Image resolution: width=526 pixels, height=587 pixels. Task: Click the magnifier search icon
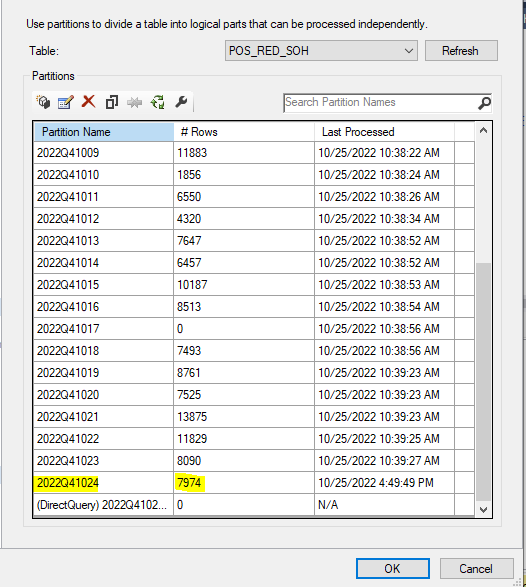[x=484, y=103]
